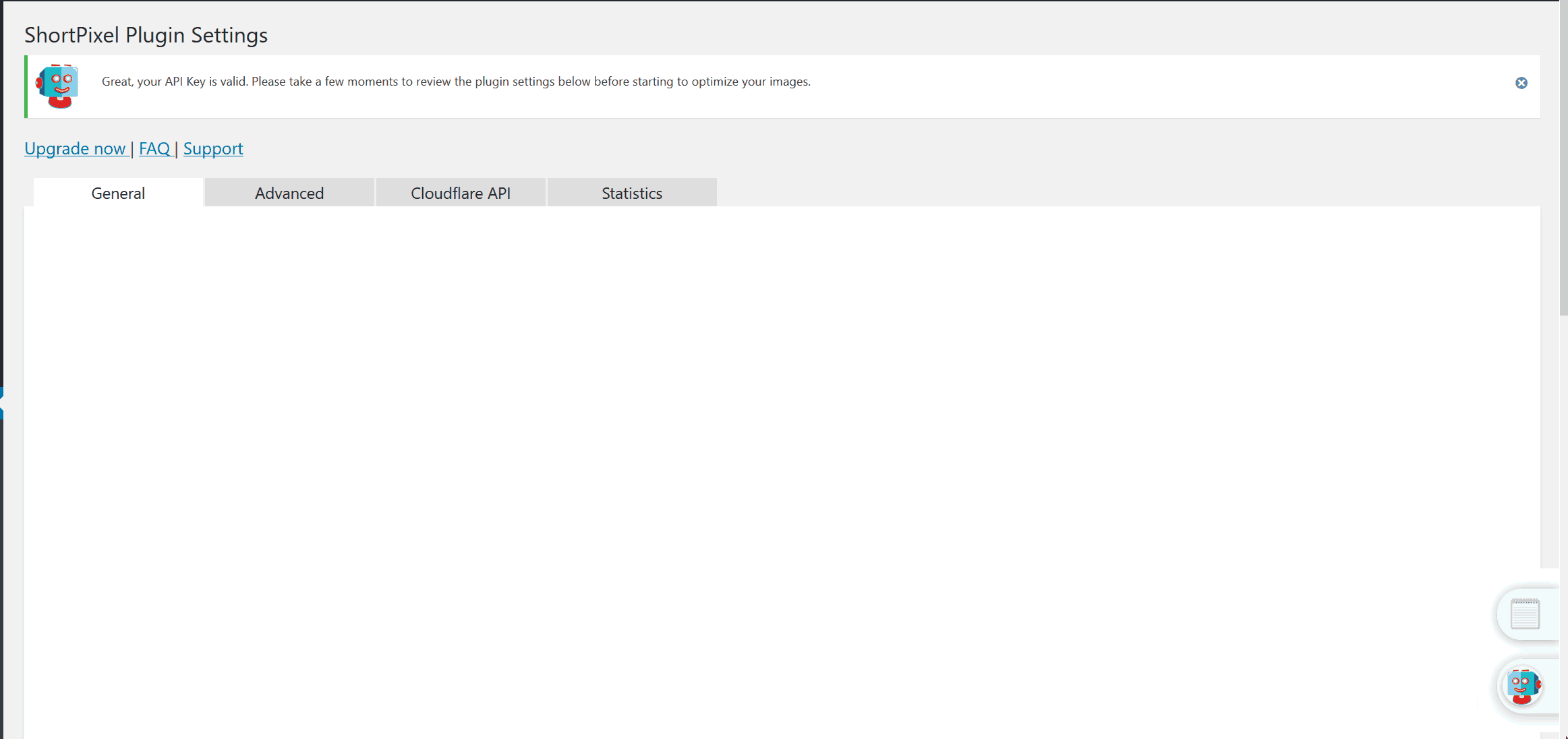This screenshot has height=739, width=1568.
Task: Open the robot help widget at bottom right
Action: [x=1523, y=687]
